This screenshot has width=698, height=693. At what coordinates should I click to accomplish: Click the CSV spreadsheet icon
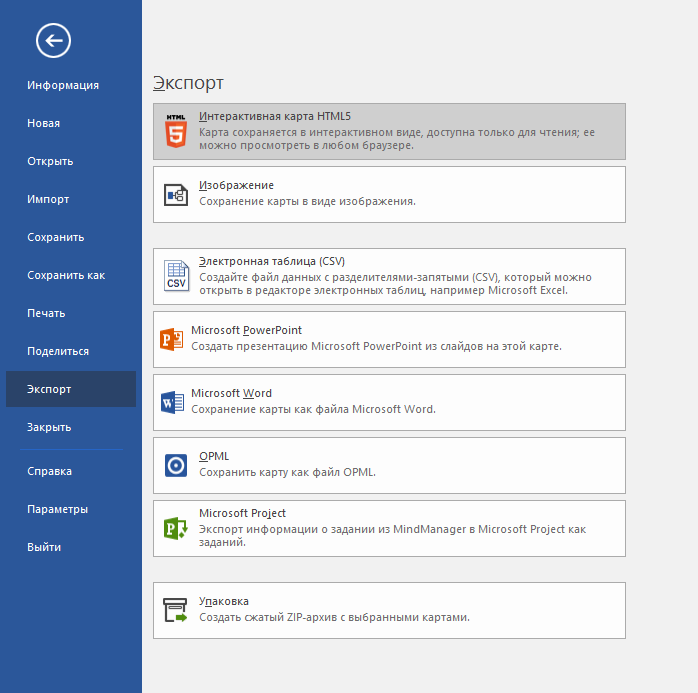pyautogui.click(x=176, y=276)
